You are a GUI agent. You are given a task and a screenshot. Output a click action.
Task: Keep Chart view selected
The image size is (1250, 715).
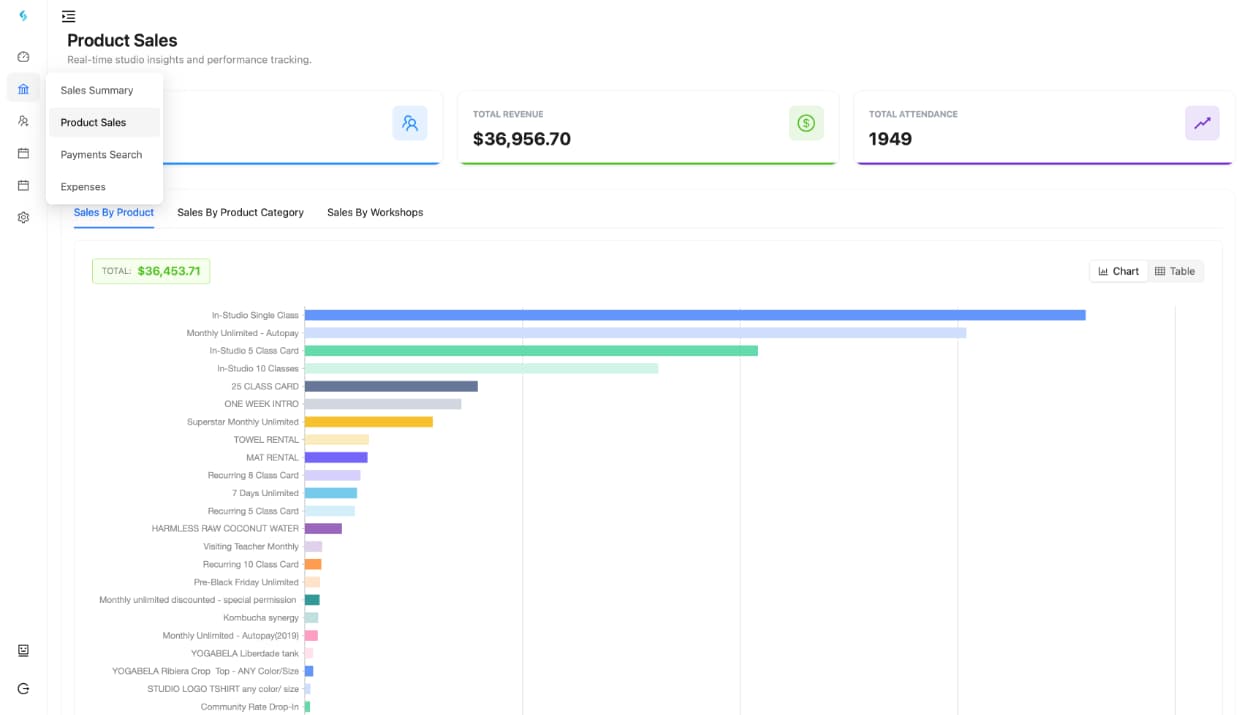pyautogui.click(x=1118, y=271)
